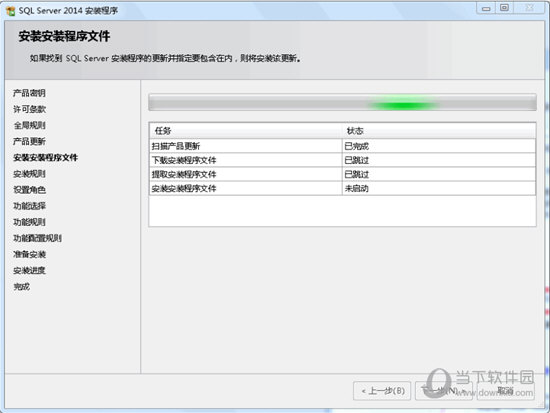Viewport: 550px width, 413px height.
Task: Minimize the SQL Server 2014 setup window
Action: (486, 8)
